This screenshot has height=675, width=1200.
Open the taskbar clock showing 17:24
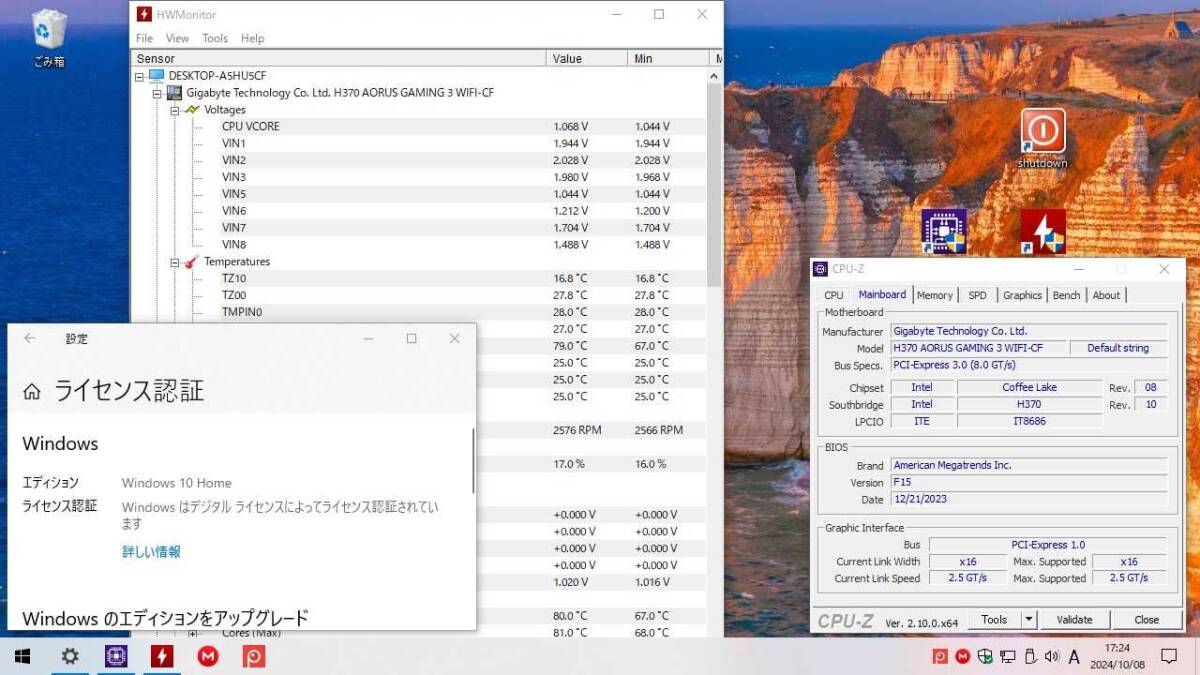[1117, 657]
